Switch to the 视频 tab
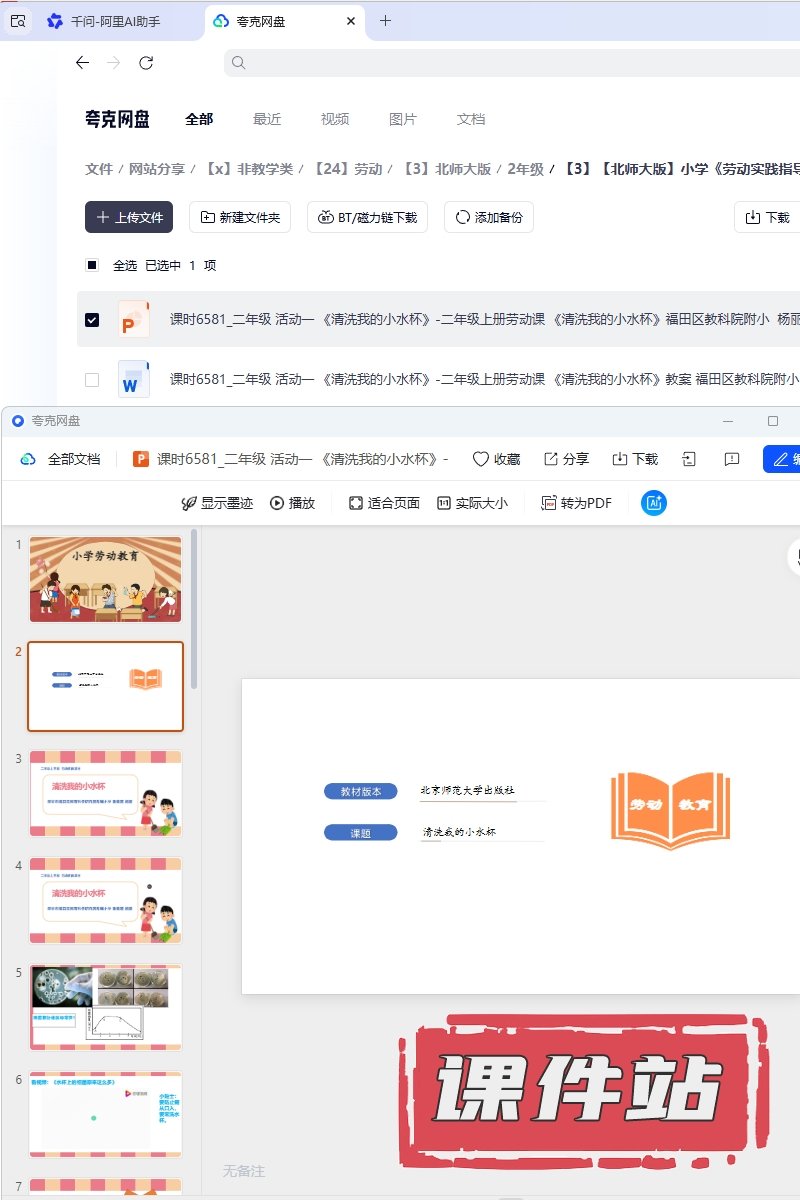The height and width of the screenshot is (1200, 800). coord(335,119)
